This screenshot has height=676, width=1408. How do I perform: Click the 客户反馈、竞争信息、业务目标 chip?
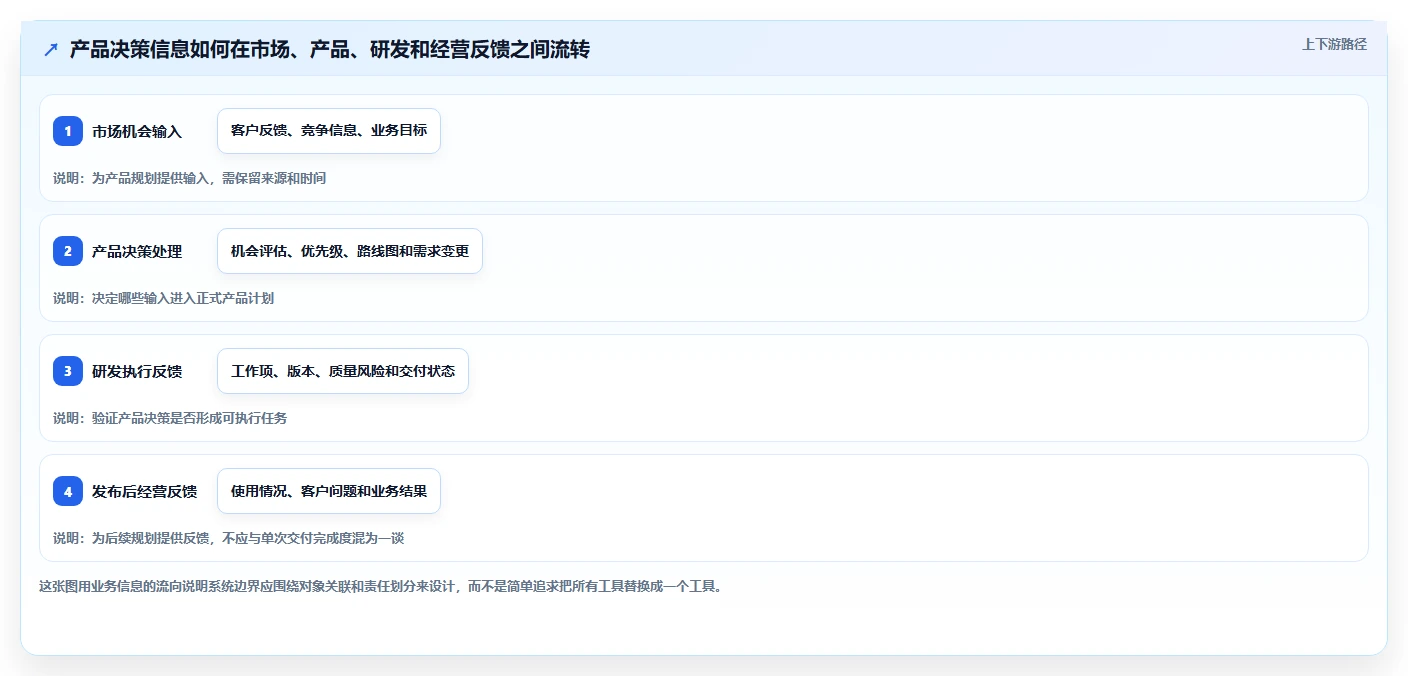coord(329,131)
